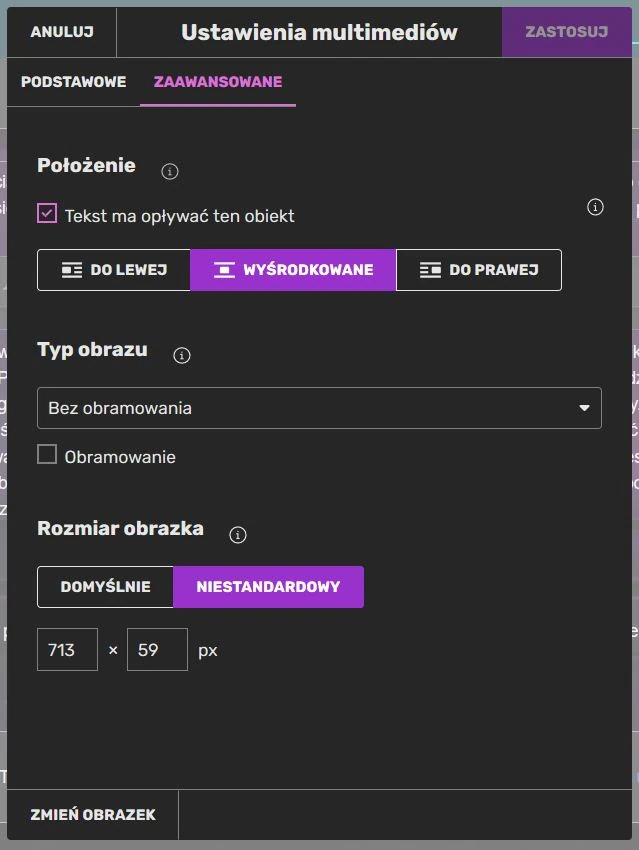The height and width of the screenshot is (850, 639).
Task: Click the info icon beside text wrap option
Action: [x=595, y=207]
